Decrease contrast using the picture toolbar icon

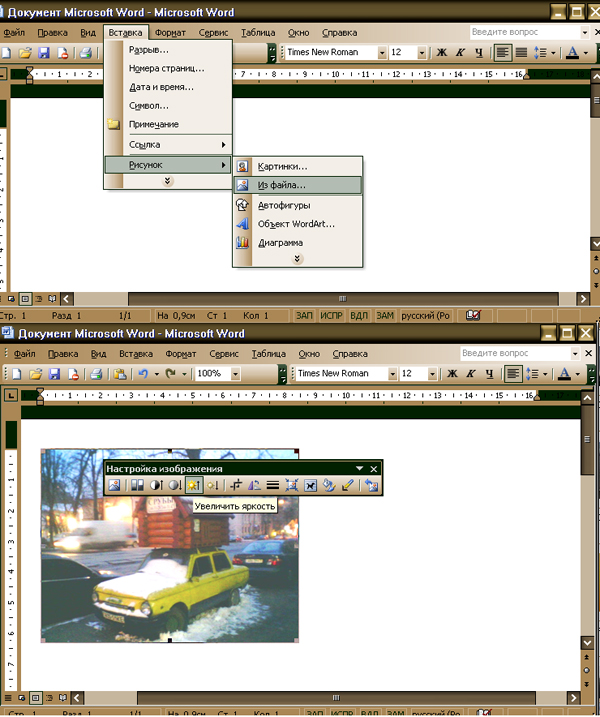coord(175,485)
